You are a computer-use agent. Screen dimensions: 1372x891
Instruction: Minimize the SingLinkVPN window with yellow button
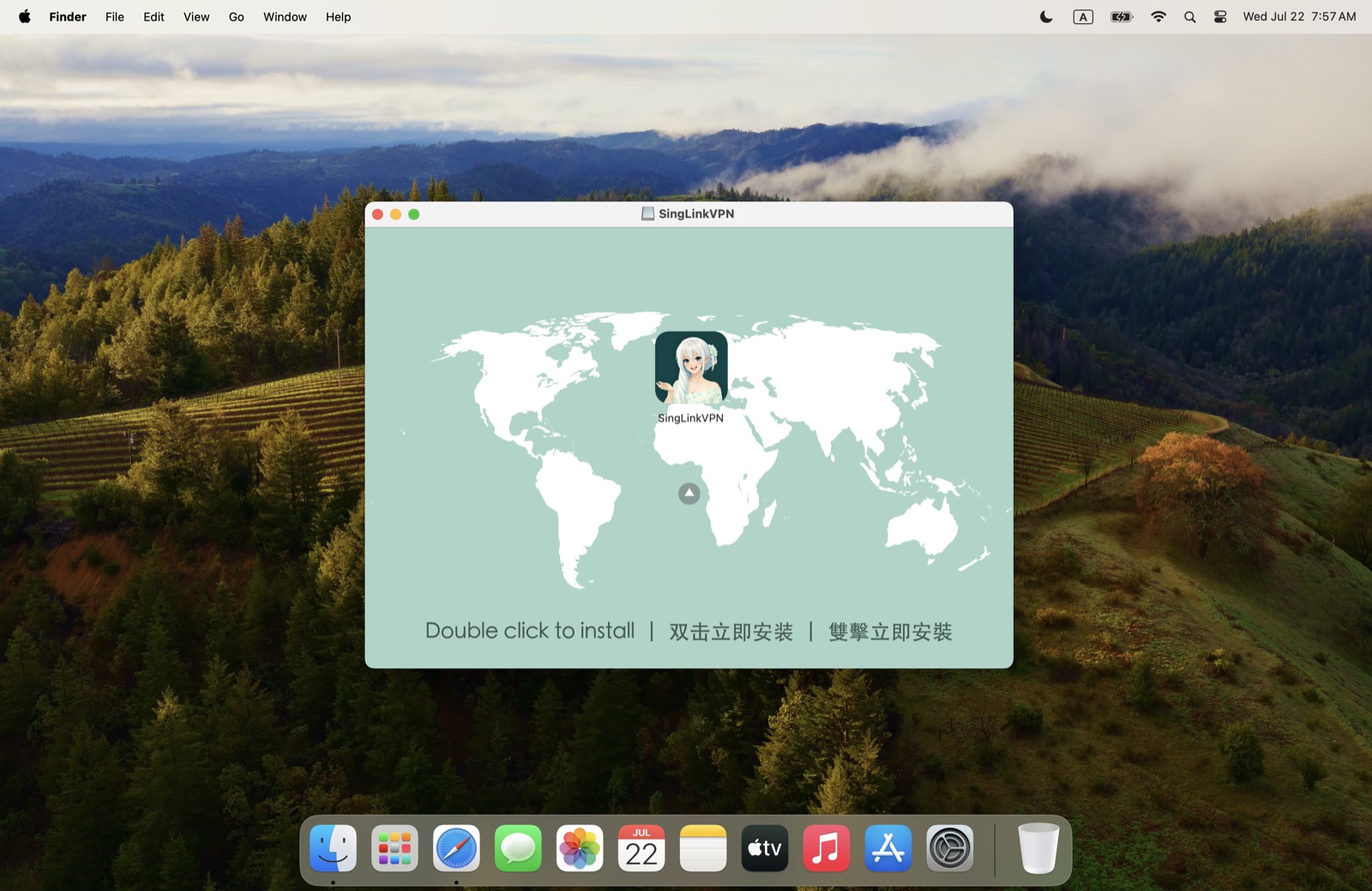pos(395,214)
